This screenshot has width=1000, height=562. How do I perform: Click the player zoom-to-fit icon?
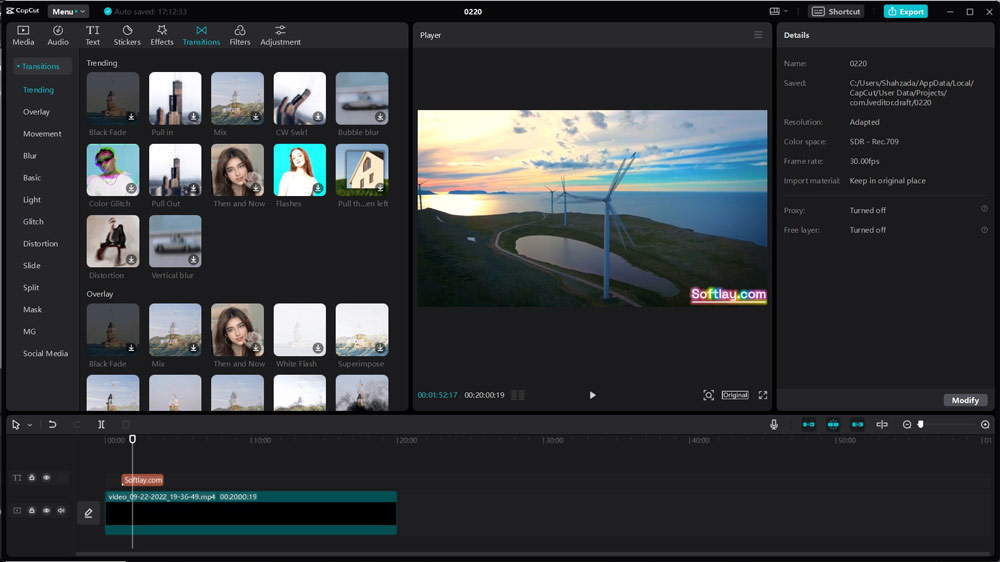coord(708,395)
